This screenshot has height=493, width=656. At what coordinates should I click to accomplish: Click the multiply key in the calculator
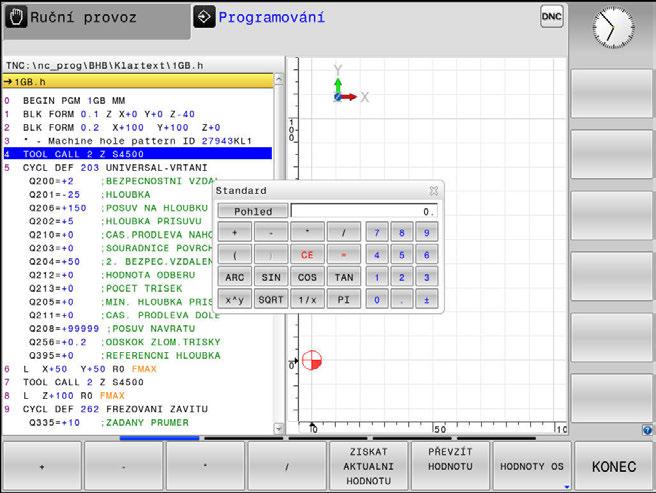(x=307, y=232)
